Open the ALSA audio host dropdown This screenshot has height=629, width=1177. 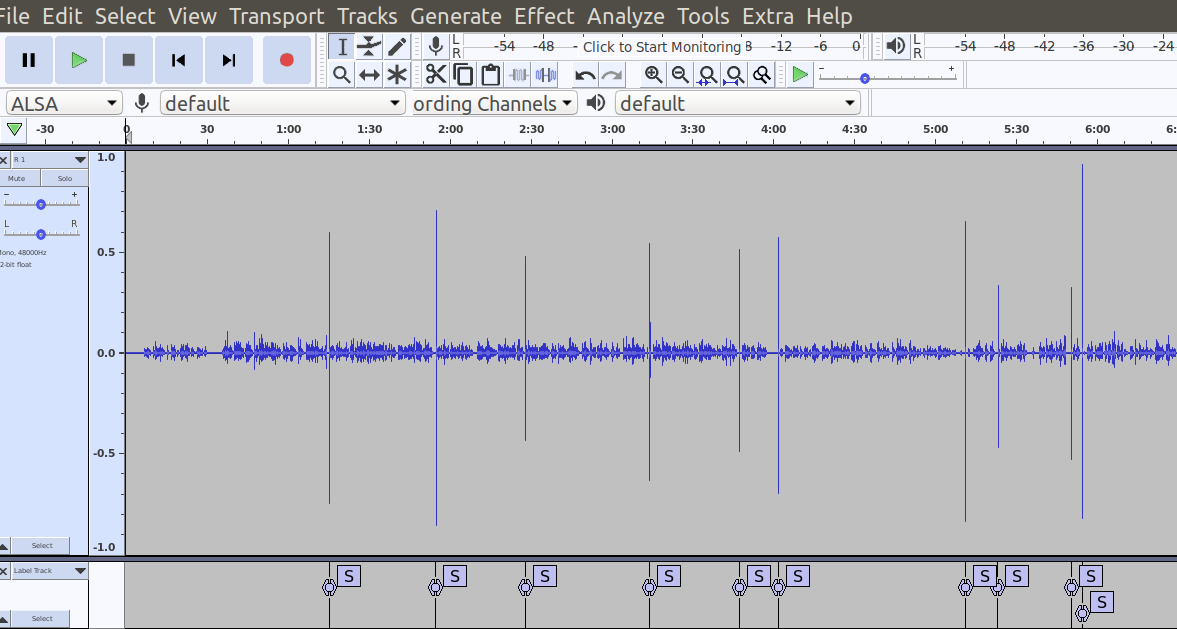[63, 102]
